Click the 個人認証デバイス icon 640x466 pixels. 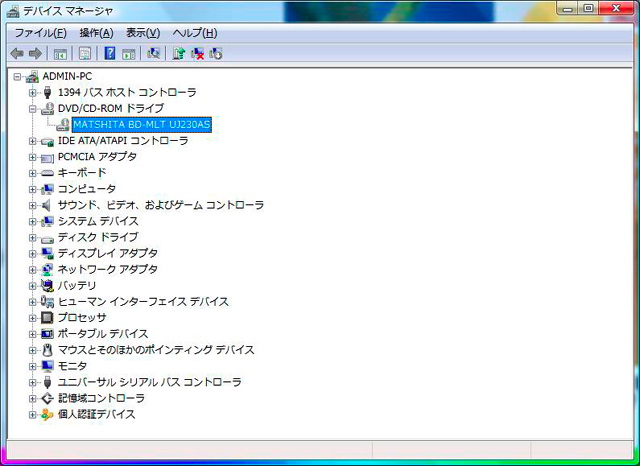pos(47,415)
